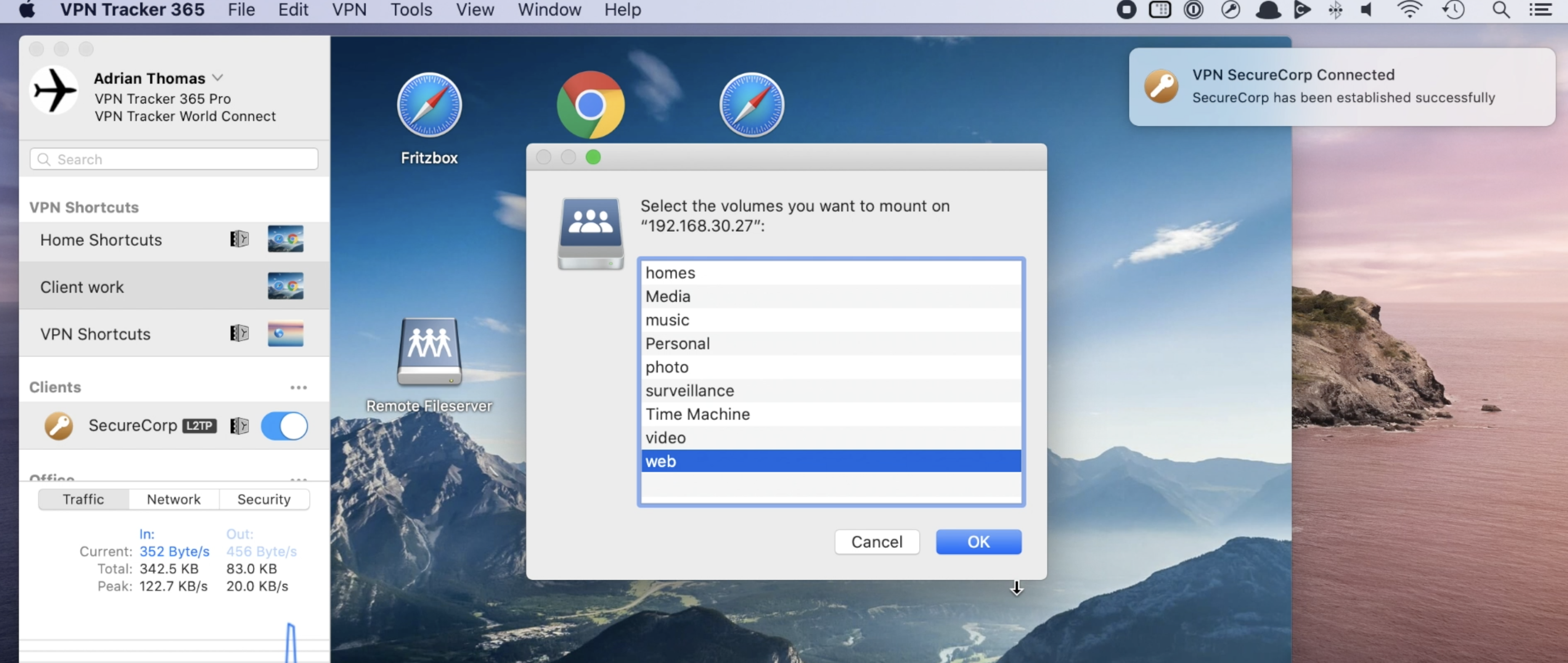Open the Window menu
Screen dimensions: 1568x663
pyautogui.click(x=549, y=10)
